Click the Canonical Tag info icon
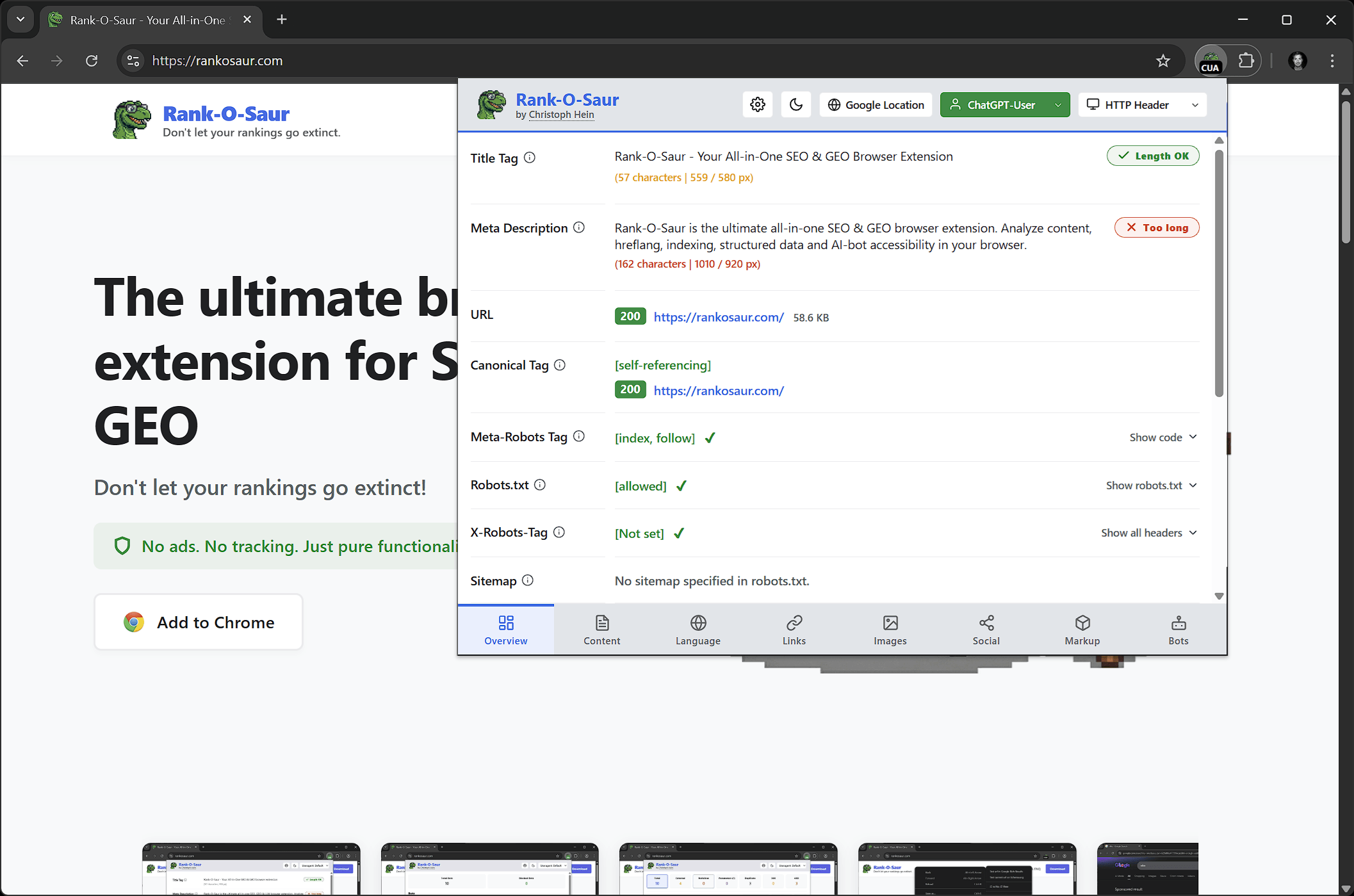The image size is (1354, 896). point(560,365)
